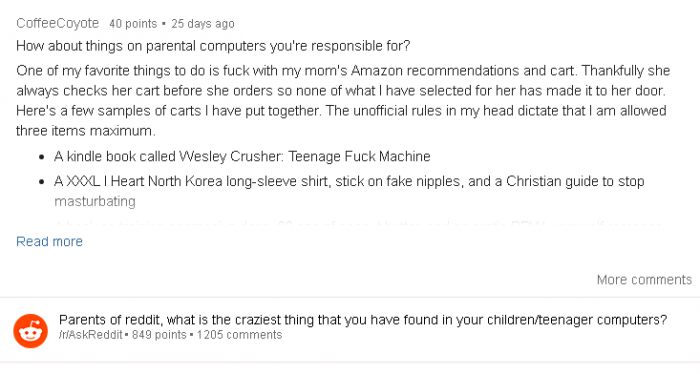
Task: Click the faded partially hidden third bullet line
Action: (357, 222)
